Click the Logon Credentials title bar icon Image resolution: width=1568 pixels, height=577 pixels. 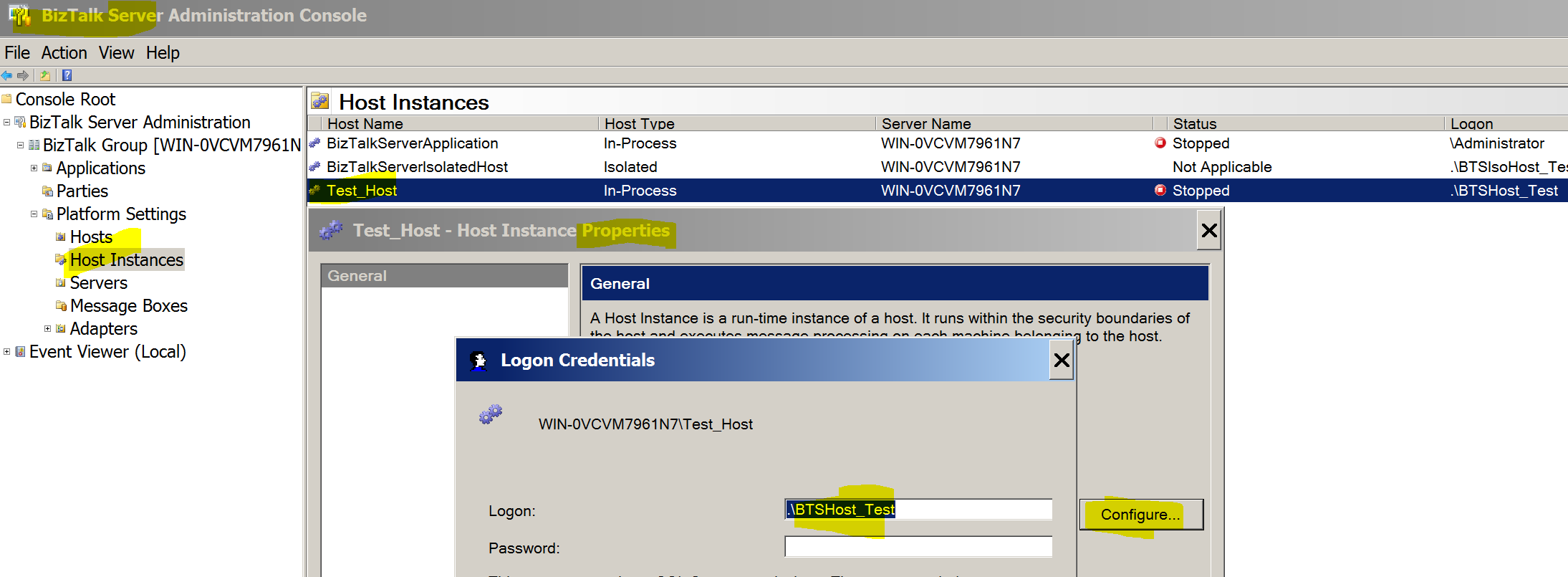tap(478, 361)
